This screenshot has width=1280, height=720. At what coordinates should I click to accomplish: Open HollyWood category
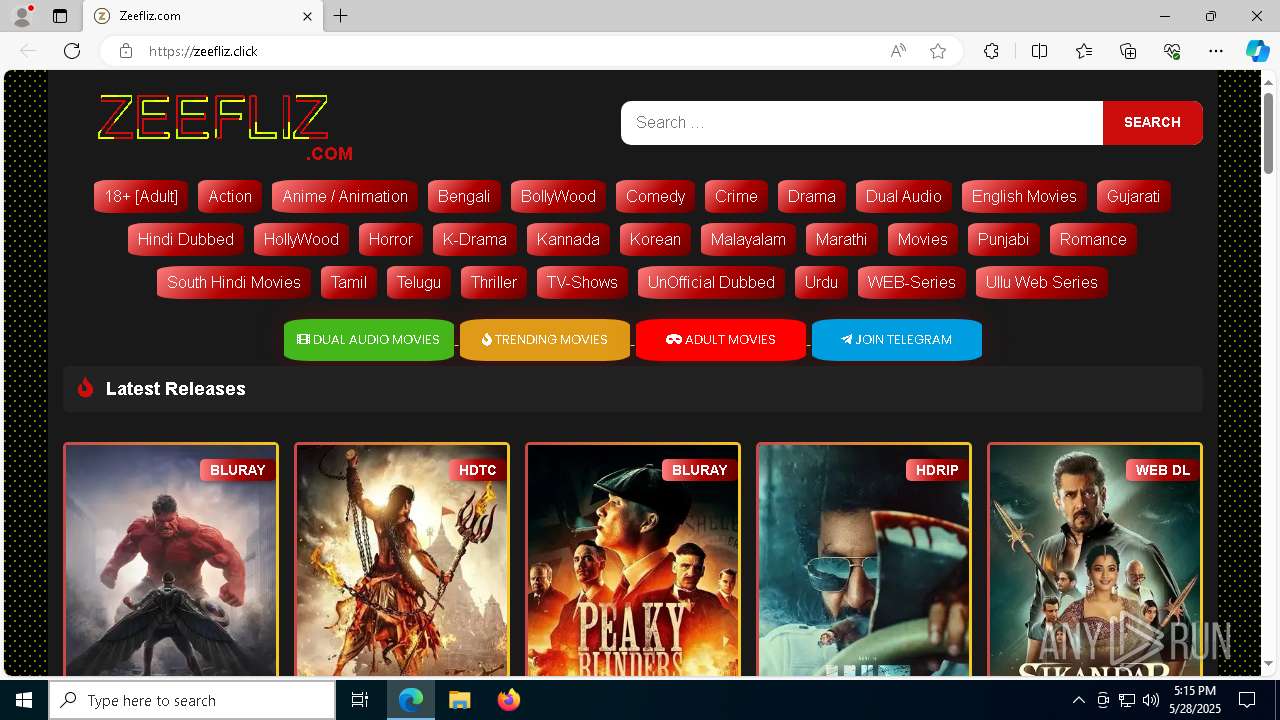tap(301, 239)
